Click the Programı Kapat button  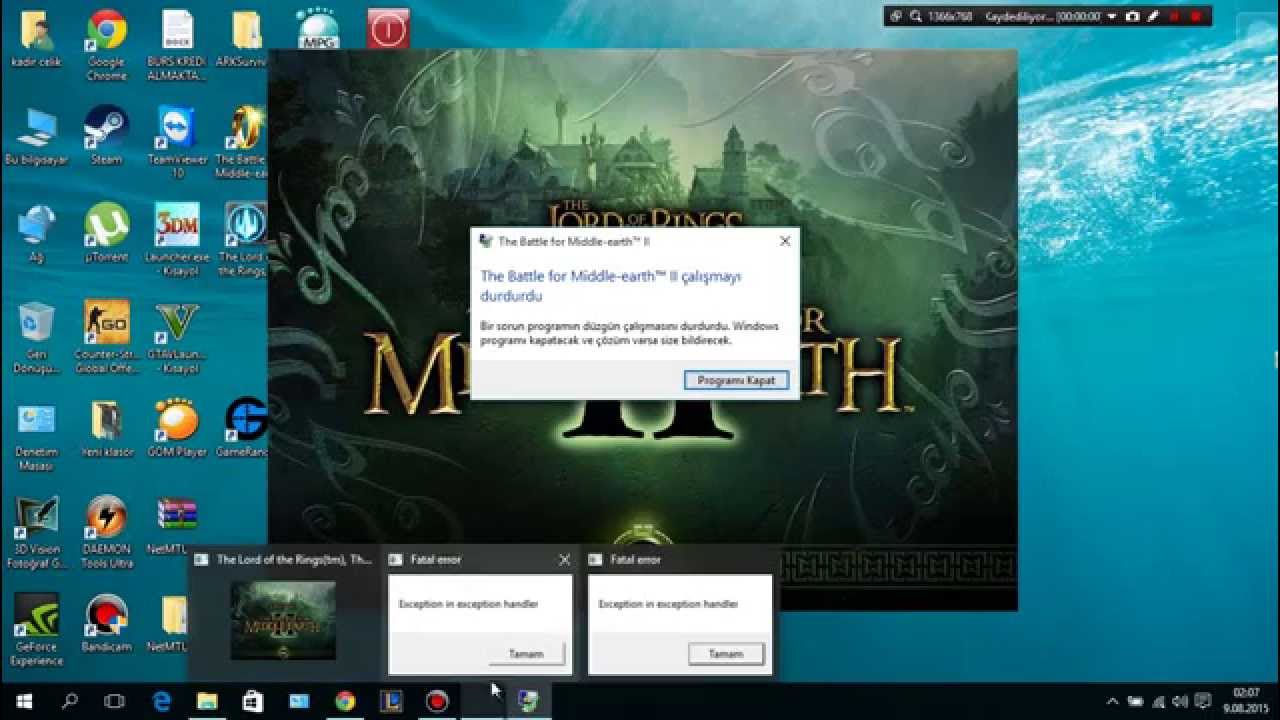pos(737,380)
